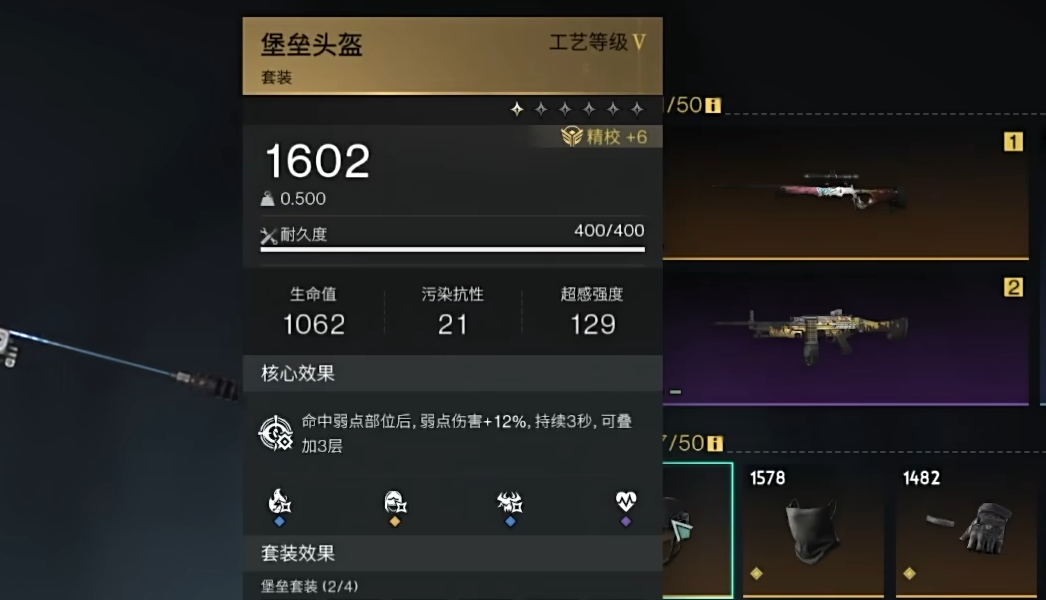
Task: Click the teal highlighted helmet inventory slot
Action: [x=698, y=530]
